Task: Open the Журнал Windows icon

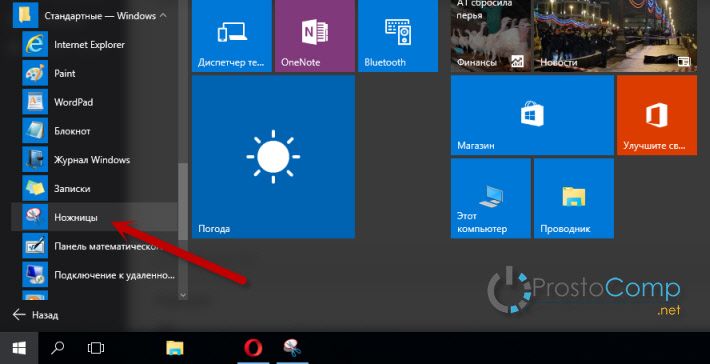Action: coord(35,160)
